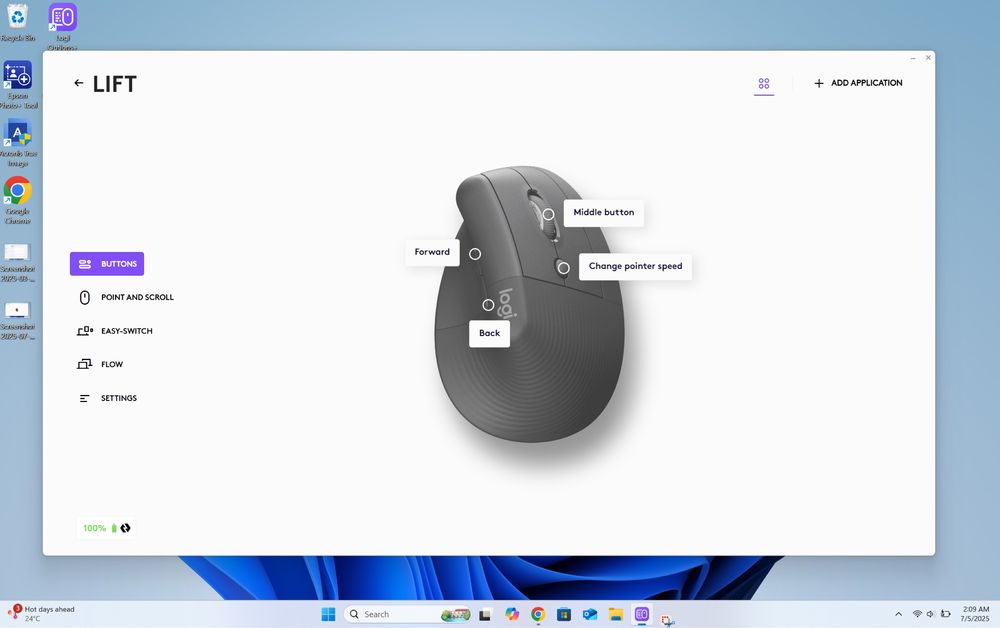Click the Back button label
This screenshot has width=1000, height=628.
click(489, 333)
